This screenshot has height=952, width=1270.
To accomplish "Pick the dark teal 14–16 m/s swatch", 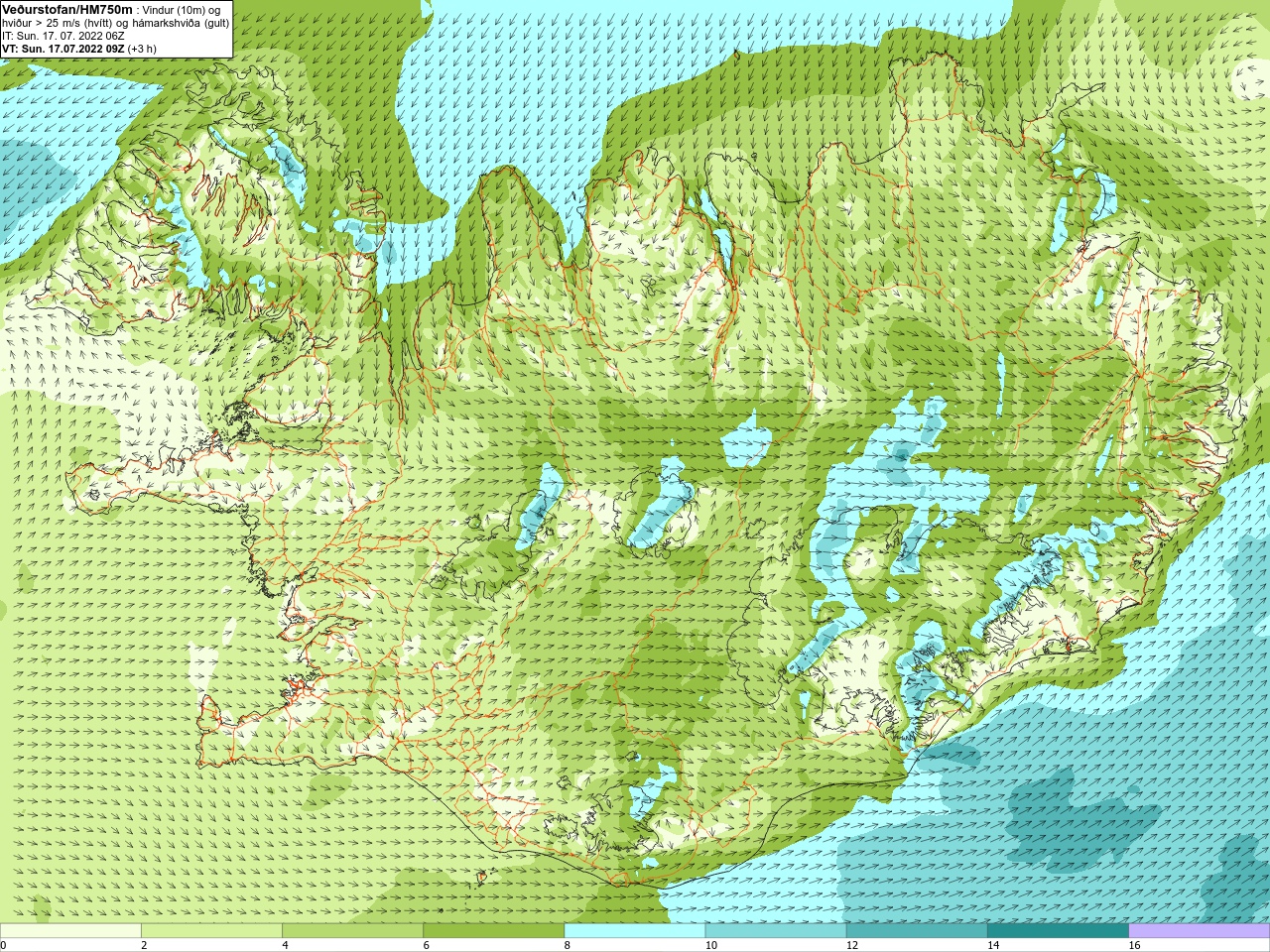I will (1059, 930).
